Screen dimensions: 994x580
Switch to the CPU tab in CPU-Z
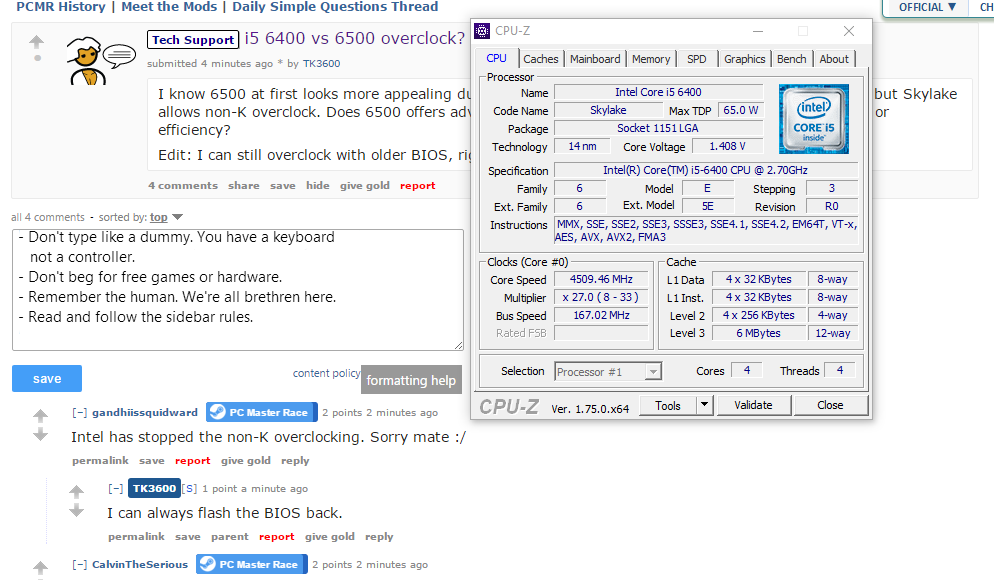[x=496, y=58]
